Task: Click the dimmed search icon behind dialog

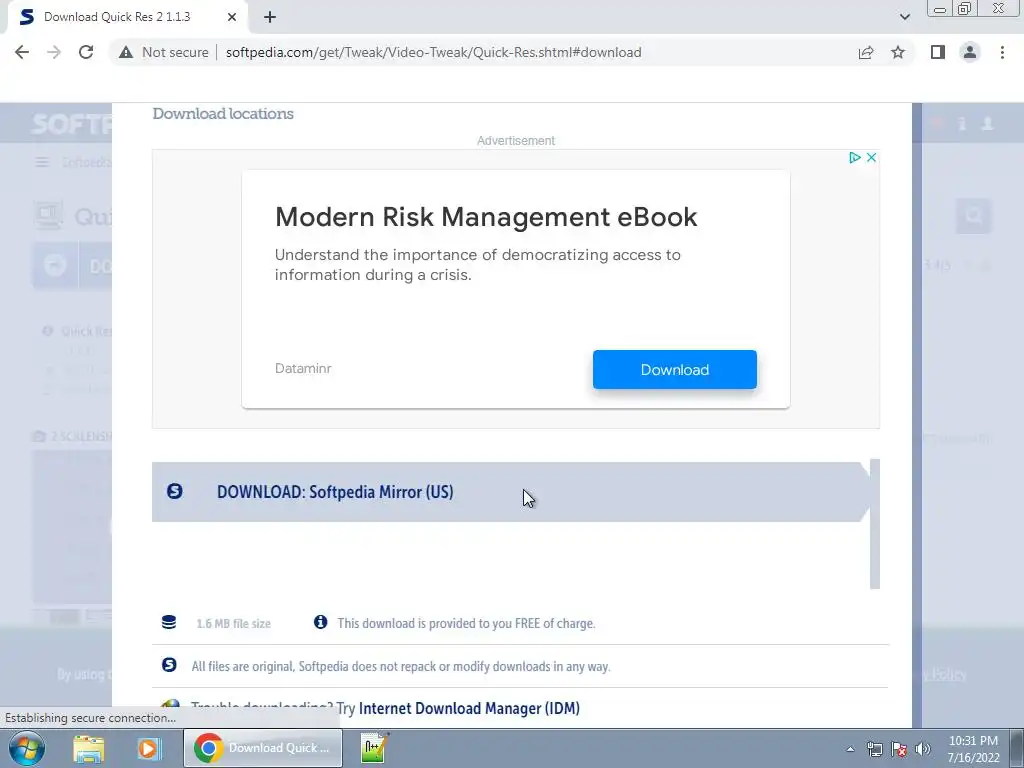Action: click(974, 216)
